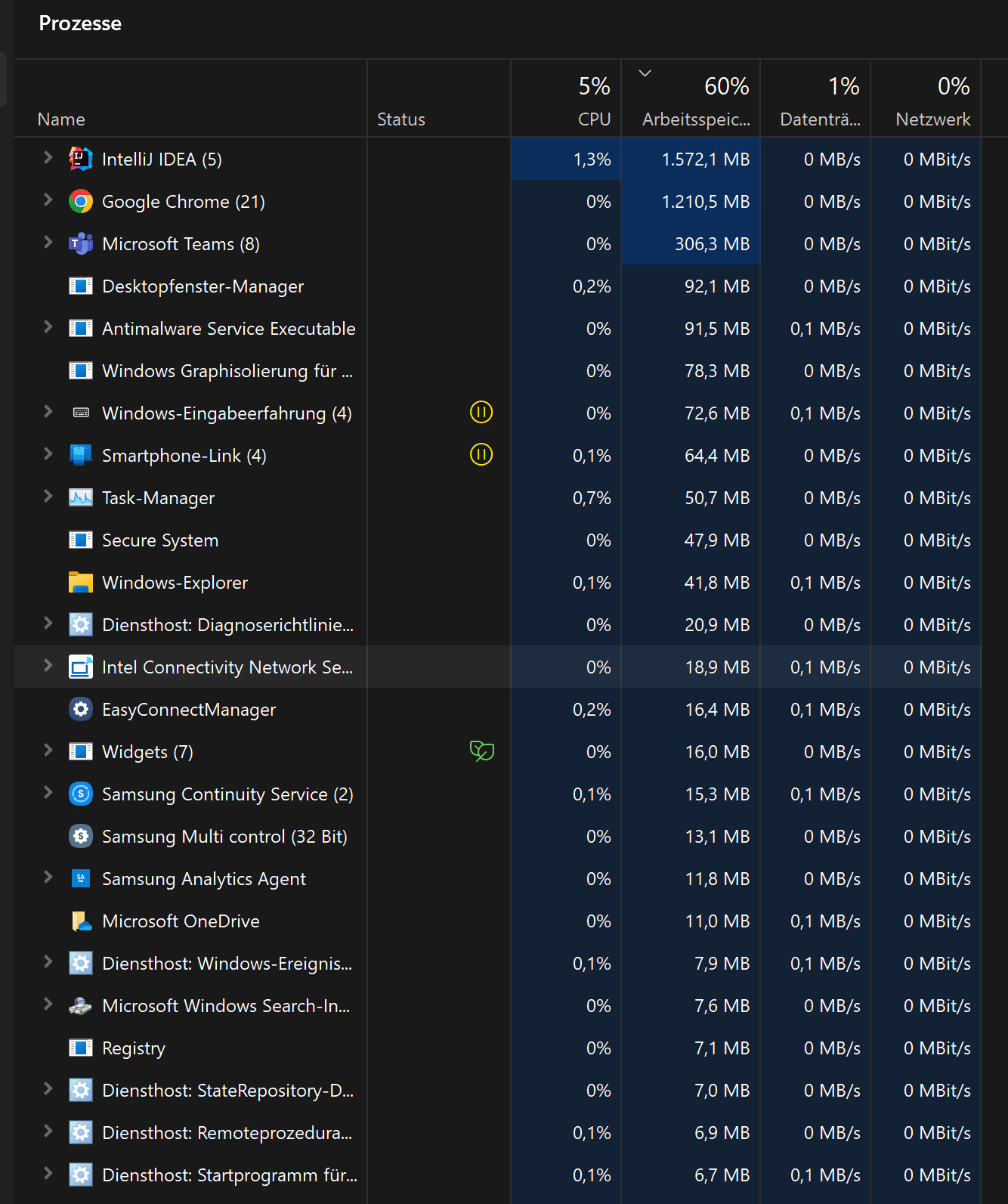Sort processes by the Name column
This screenshot has width=1008, height=1204.
[x=190, y=98]
